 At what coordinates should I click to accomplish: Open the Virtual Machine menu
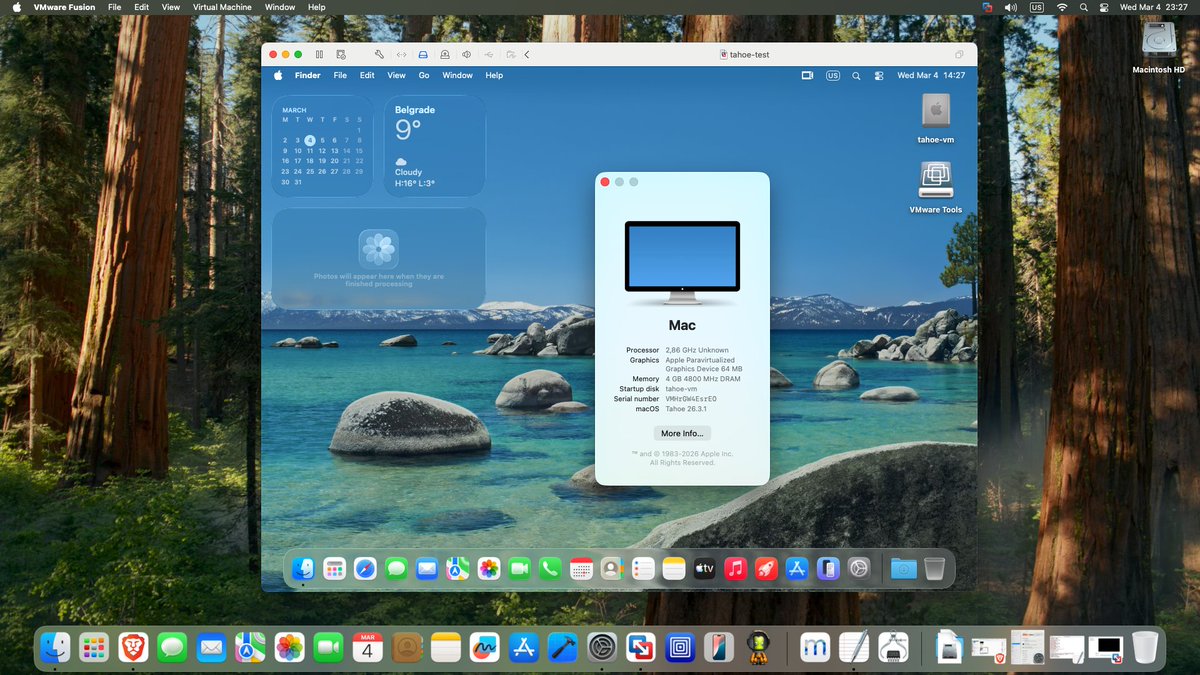[x=222, y=7]
